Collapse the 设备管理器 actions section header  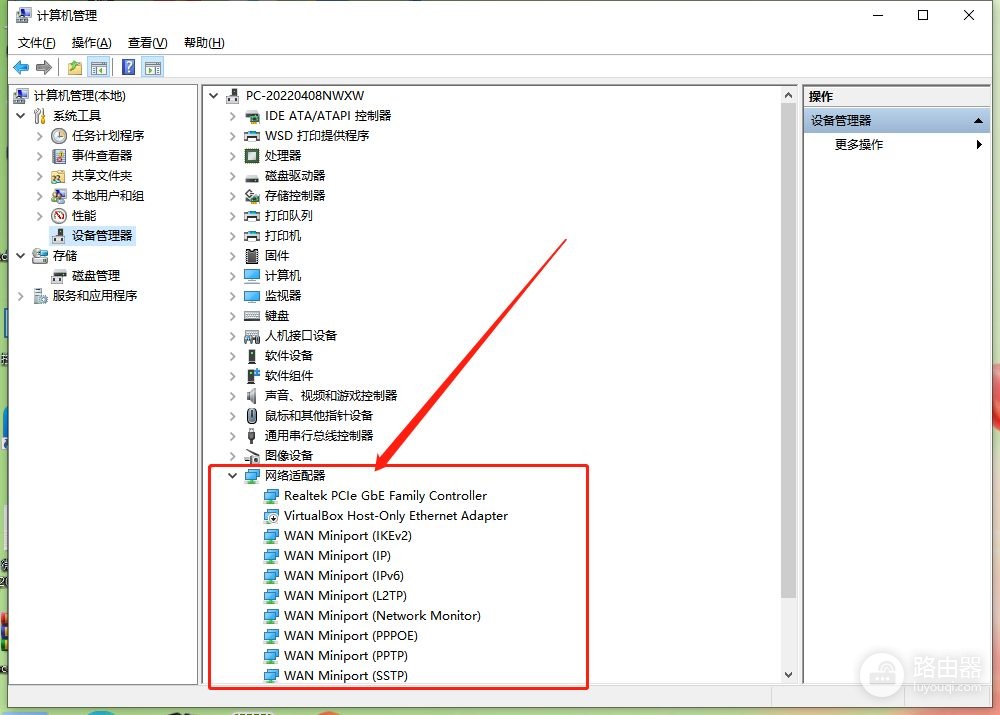point(978,121)
